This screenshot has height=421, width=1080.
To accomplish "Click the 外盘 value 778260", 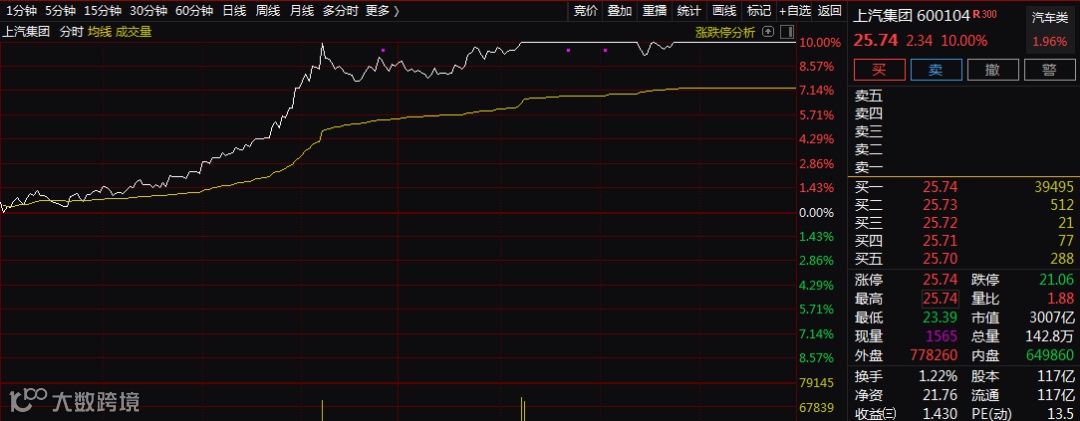I will (x=934, y=355).
